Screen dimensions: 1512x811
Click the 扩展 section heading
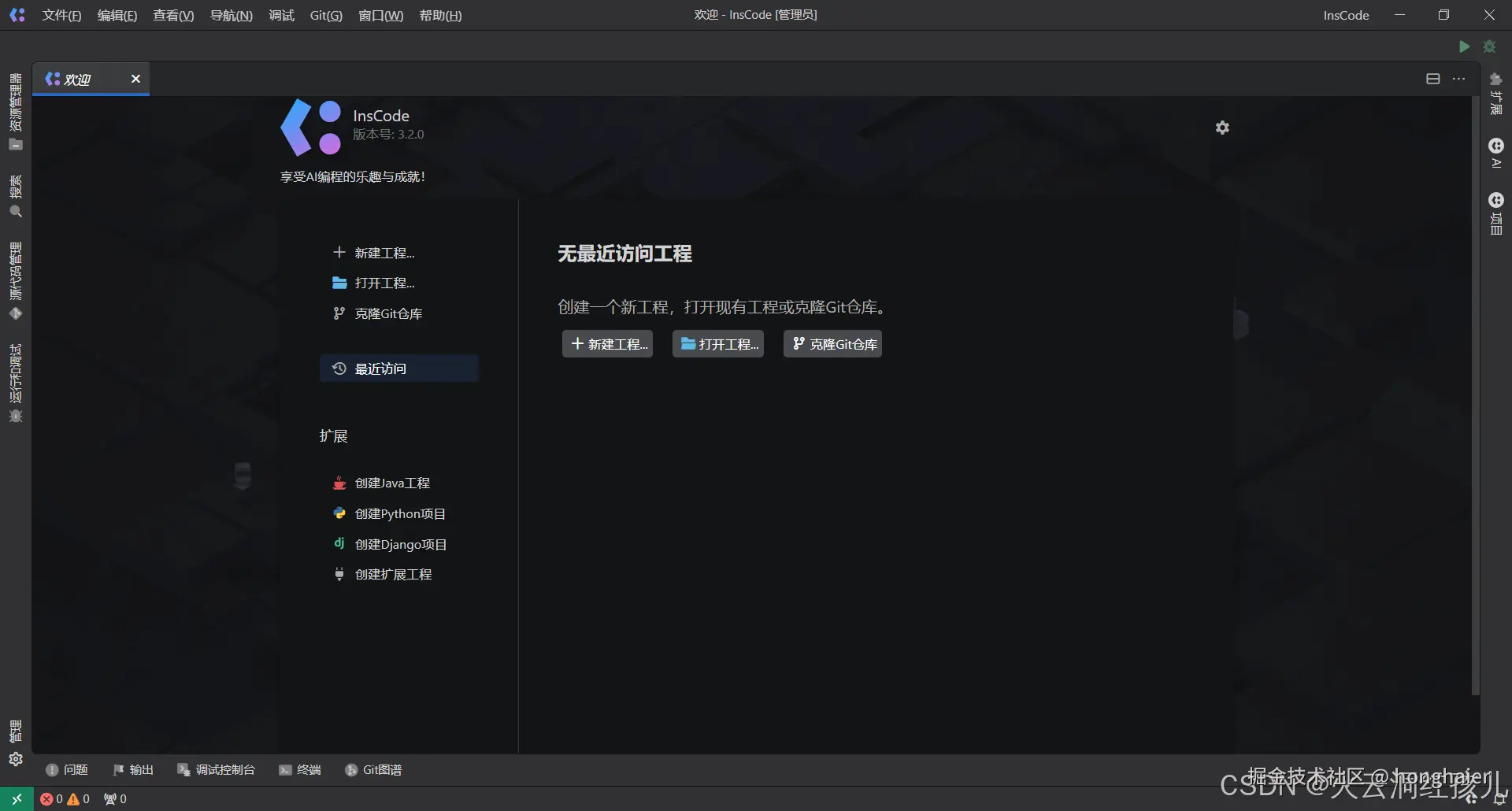pos(334,436)
